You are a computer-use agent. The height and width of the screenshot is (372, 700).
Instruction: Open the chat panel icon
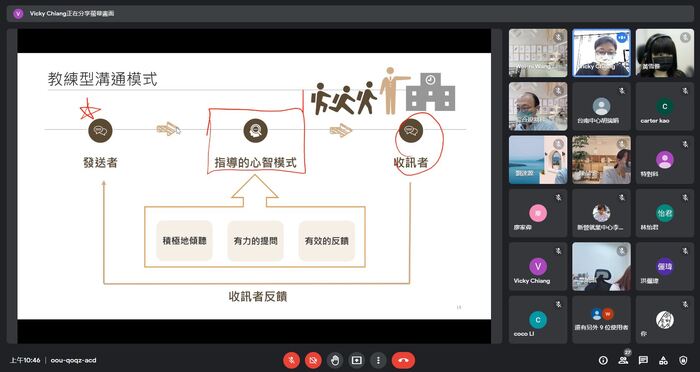point(643,360)
